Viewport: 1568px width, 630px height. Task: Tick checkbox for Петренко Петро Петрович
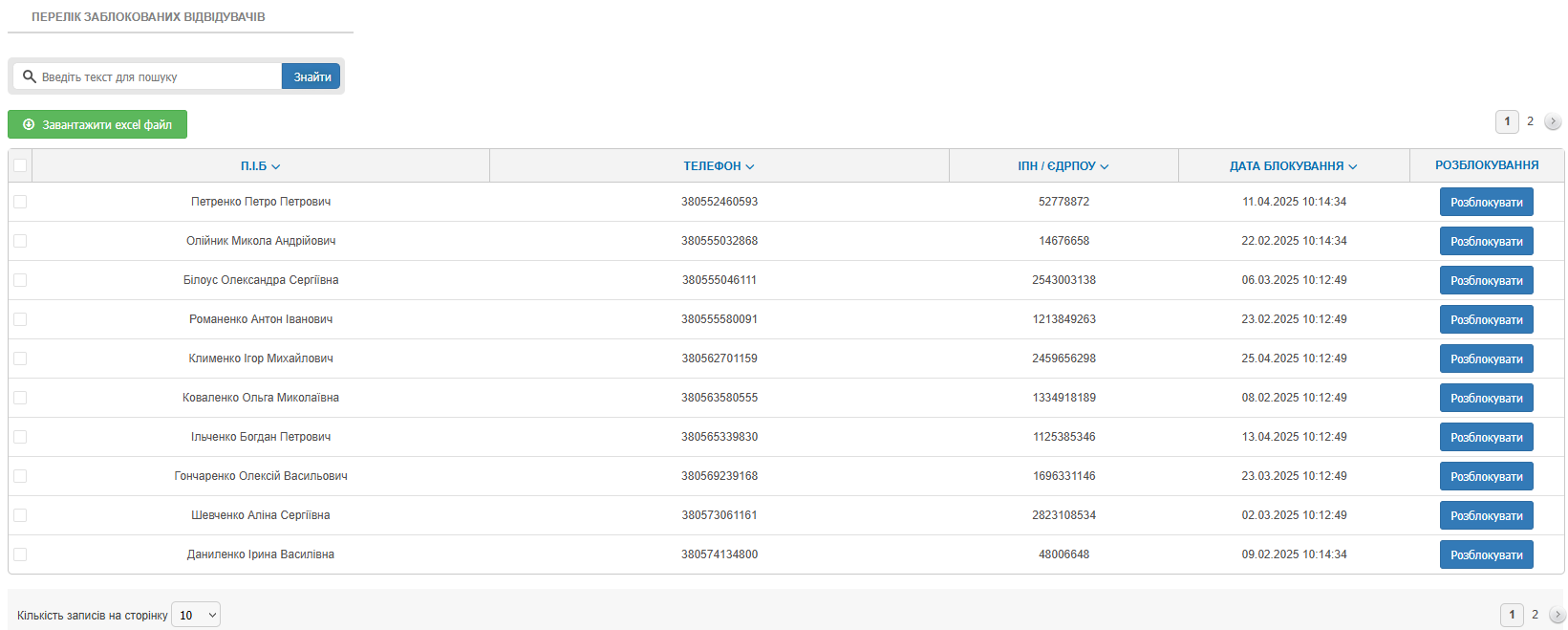coord(20,202)
